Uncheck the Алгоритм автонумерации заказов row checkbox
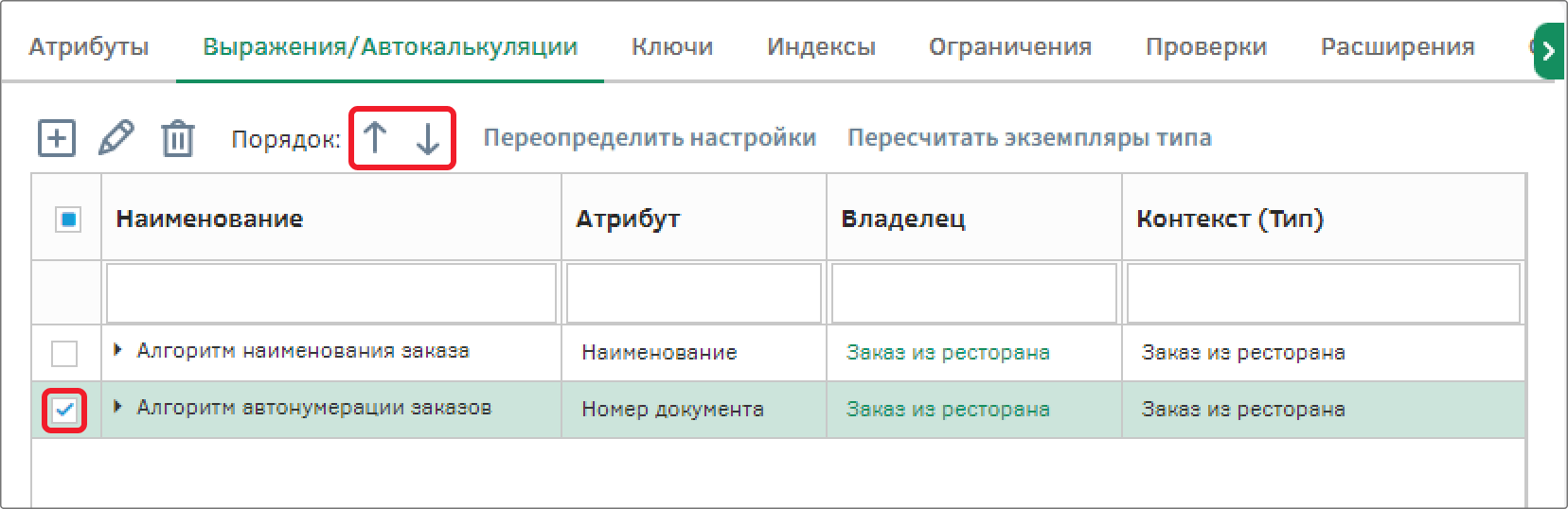1568x509 pixels. click(x=64, y=411)
